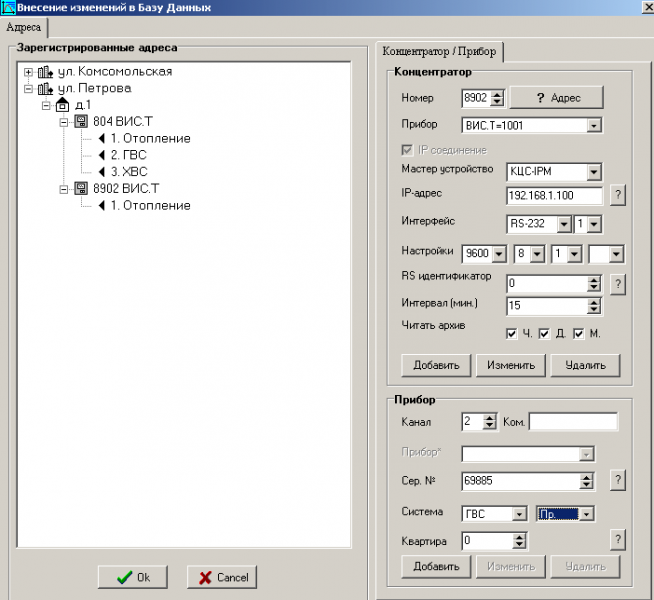Open the baud rate 9600 dropdown
This screenshot has width=654, height=600.
pos(499,254)
